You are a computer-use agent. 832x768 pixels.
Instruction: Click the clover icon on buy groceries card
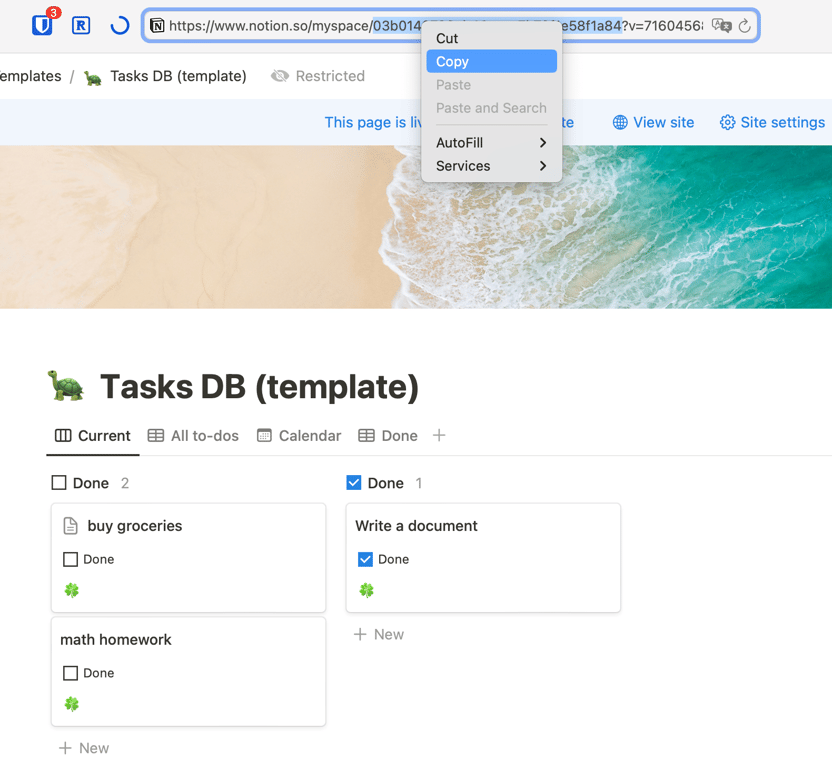click(x=72, y=590)
